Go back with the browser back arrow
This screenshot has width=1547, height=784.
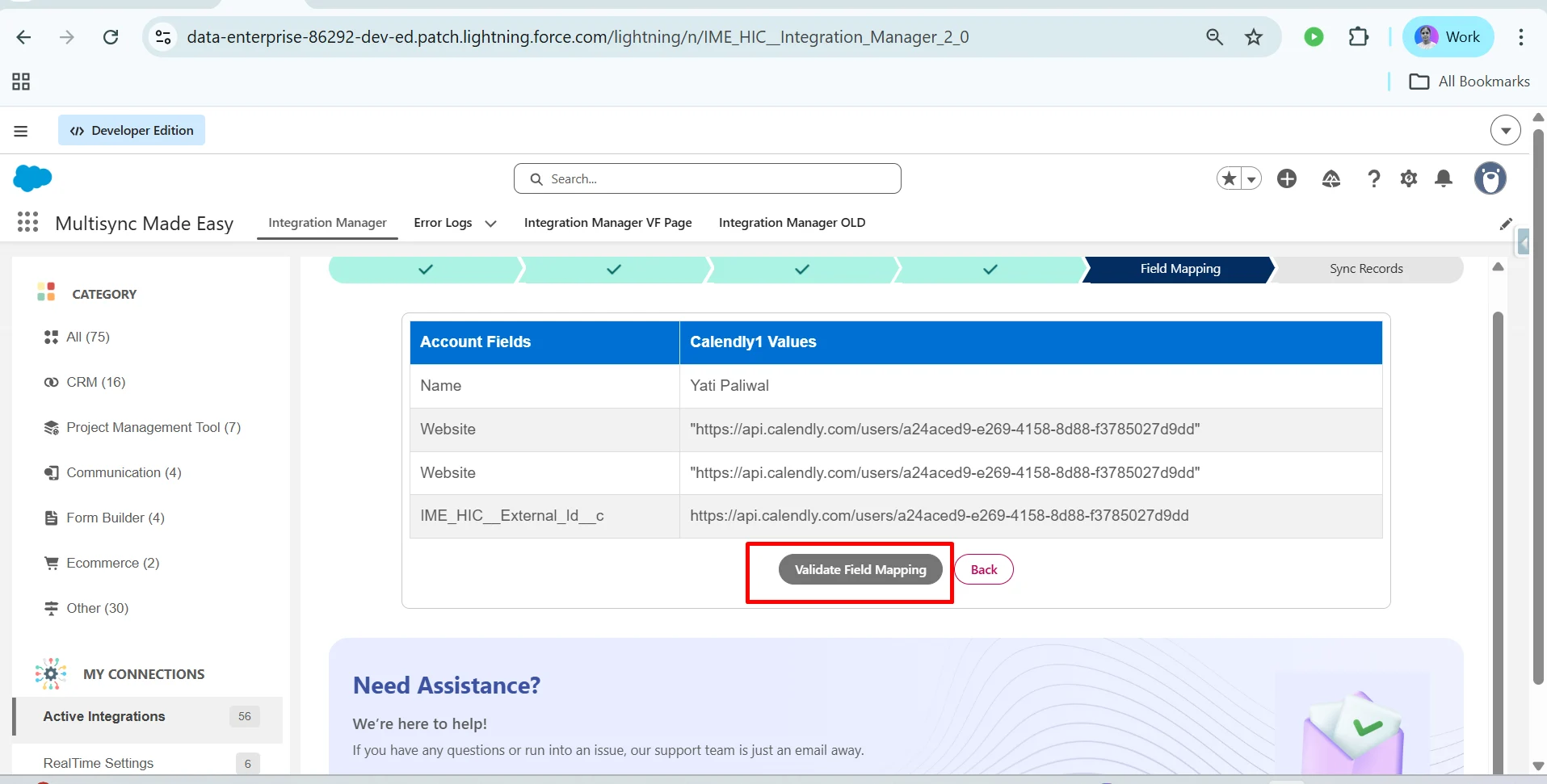23,37
